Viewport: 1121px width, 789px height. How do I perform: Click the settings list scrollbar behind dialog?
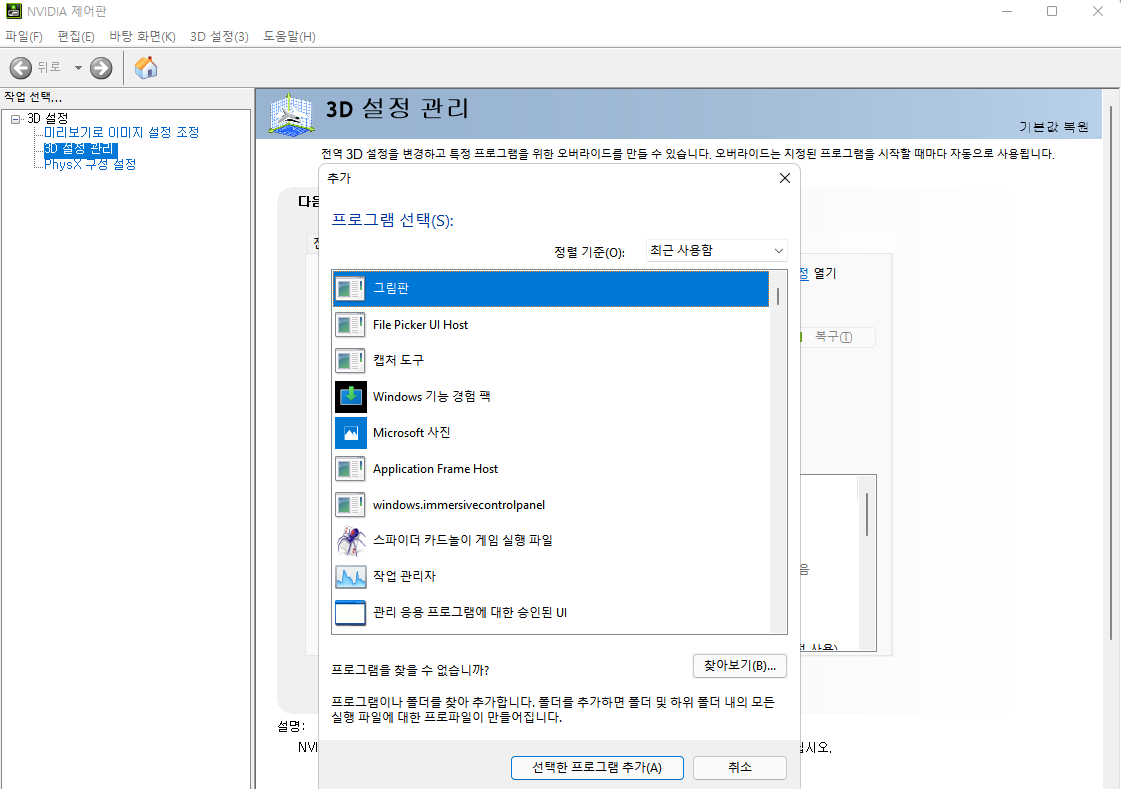tap(866, 515)
